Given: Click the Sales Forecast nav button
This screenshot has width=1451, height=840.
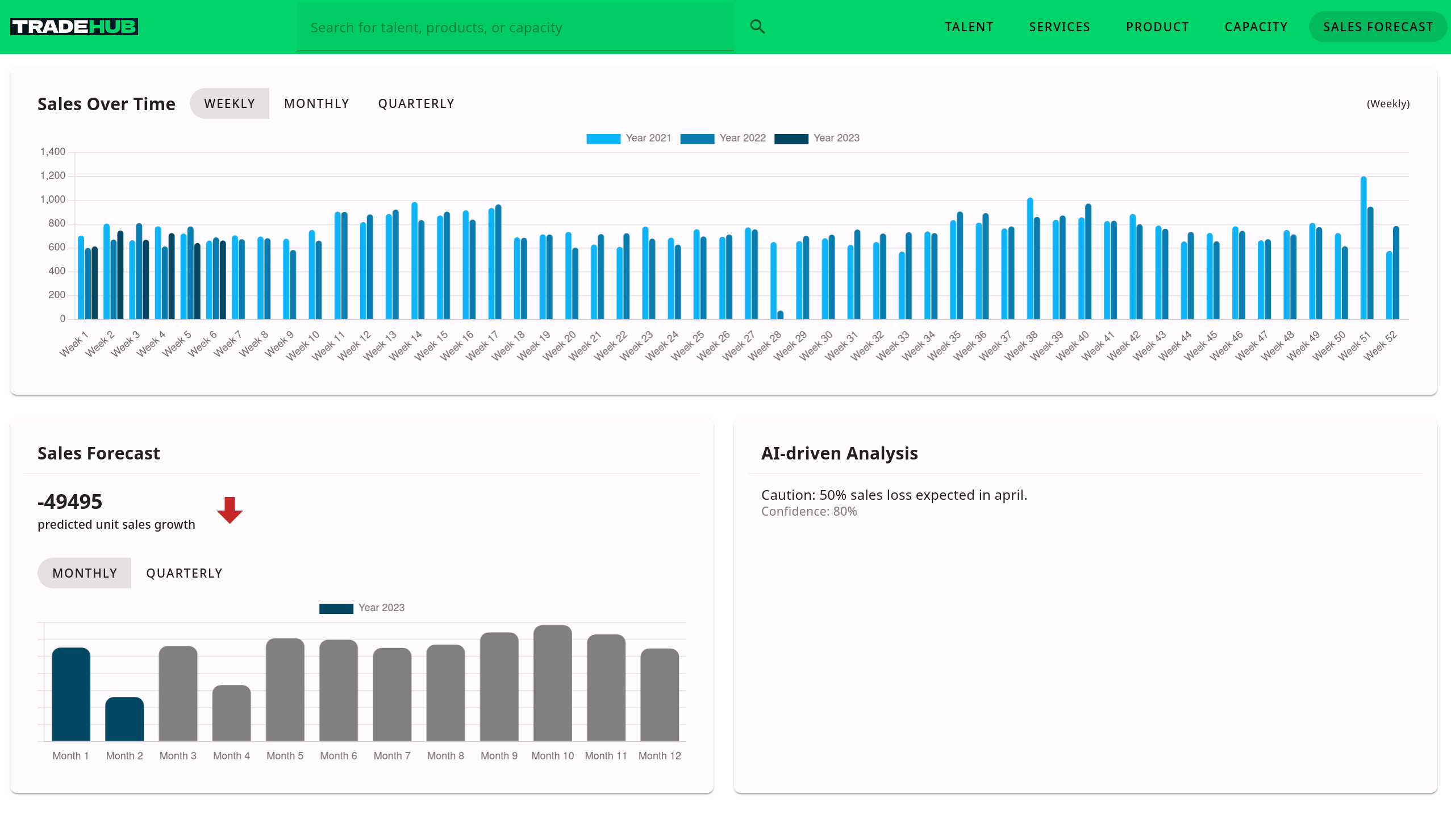Looking at the screenshot, I should [x=1377, y=27].
